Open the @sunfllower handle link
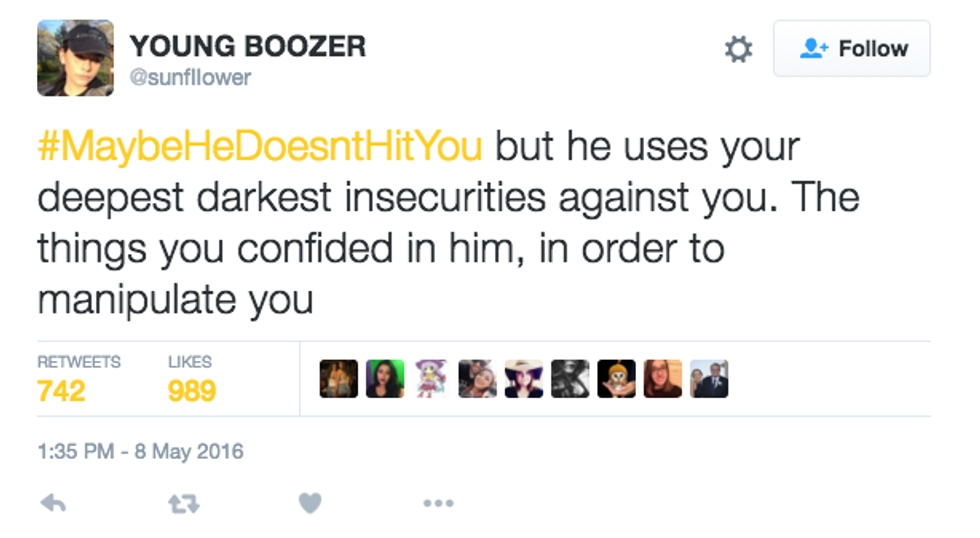Image resolution: width=980 pixels, height=538 pixels. (190, 77)
